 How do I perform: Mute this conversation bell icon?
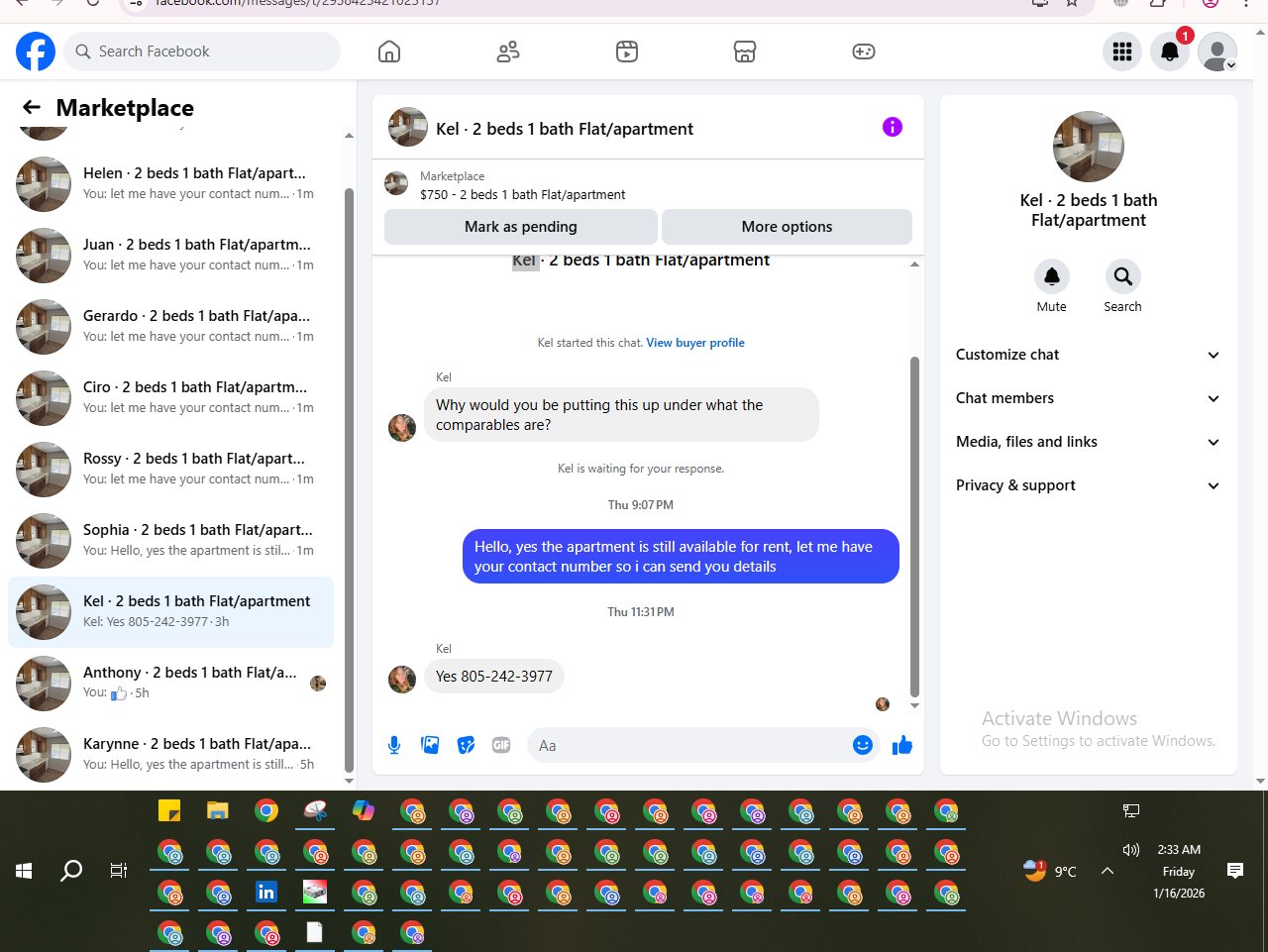[1052, 276]
